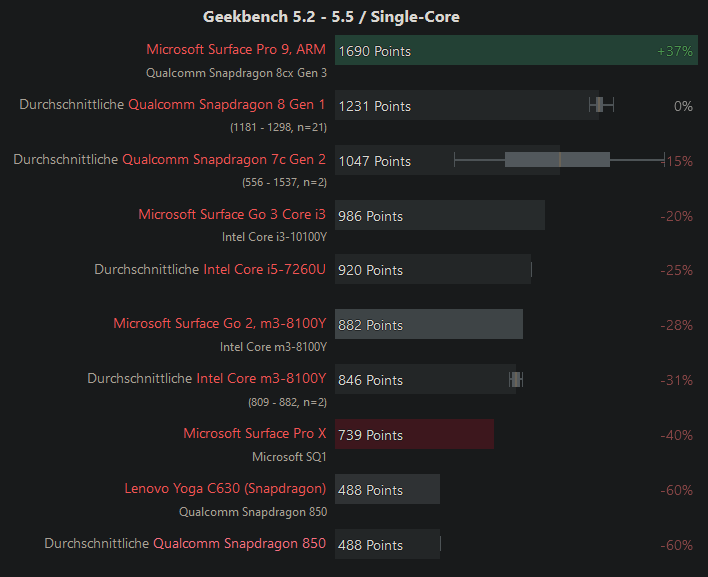Click the 0% value

[x=683, y=106]
